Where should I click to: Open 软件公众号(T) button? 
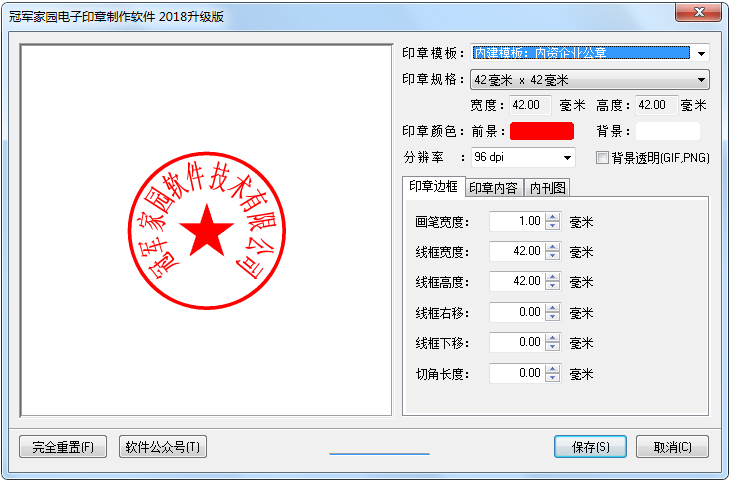(163, 447)
